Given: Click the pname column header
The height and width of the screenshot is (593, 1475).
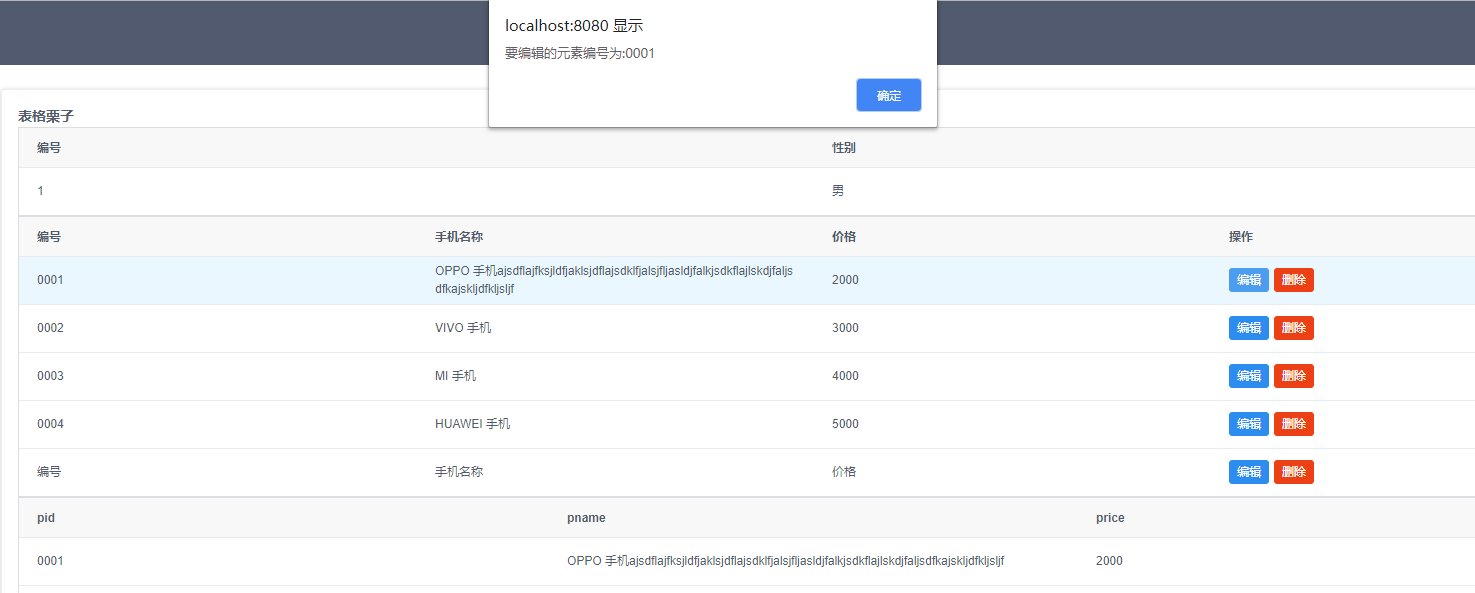Looking at the screenshot, I should [x=586, y=518].
